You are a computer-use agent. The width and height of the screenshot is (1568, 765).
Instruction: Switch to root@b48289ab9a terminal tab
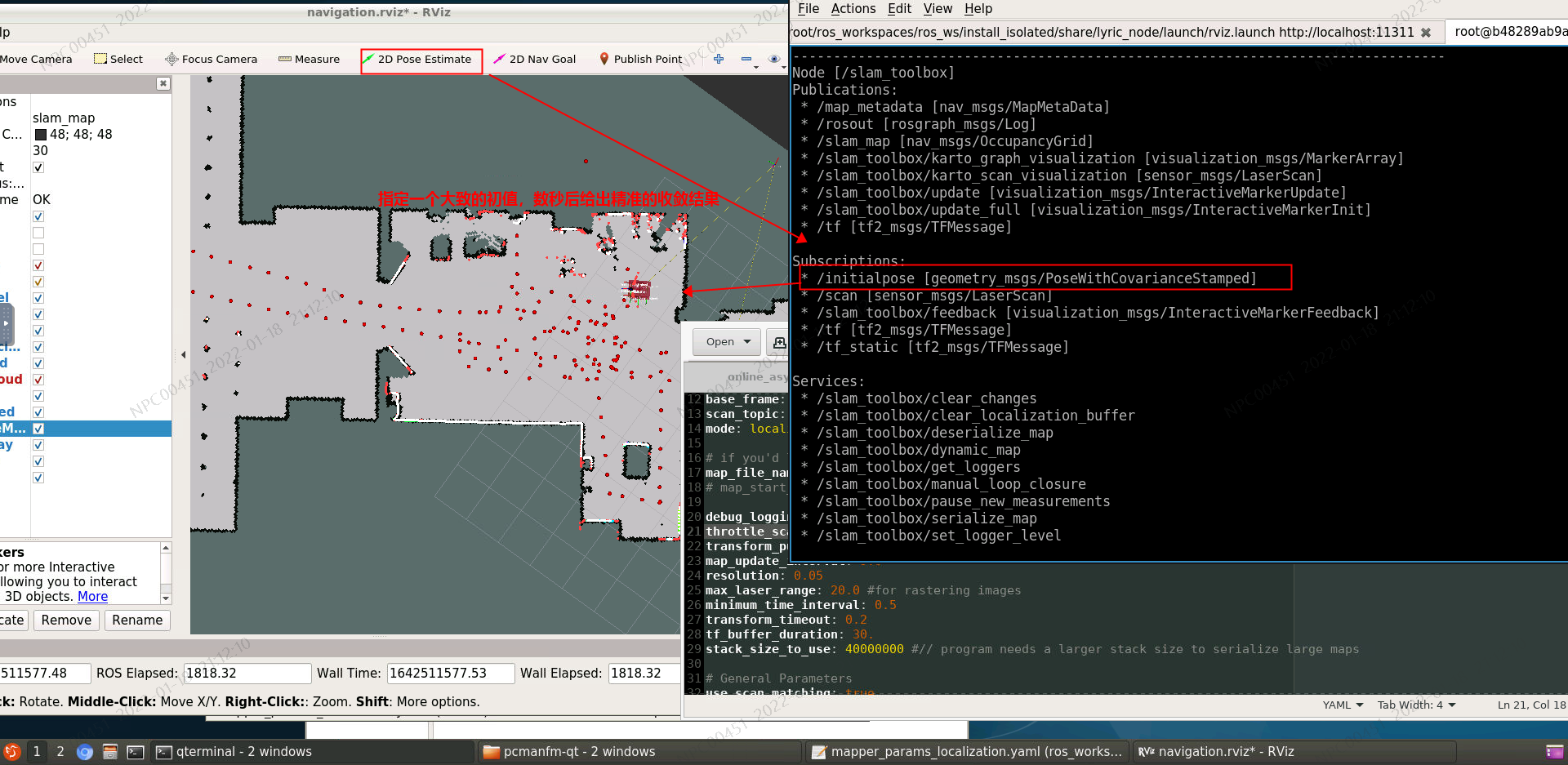(1507, 32)
